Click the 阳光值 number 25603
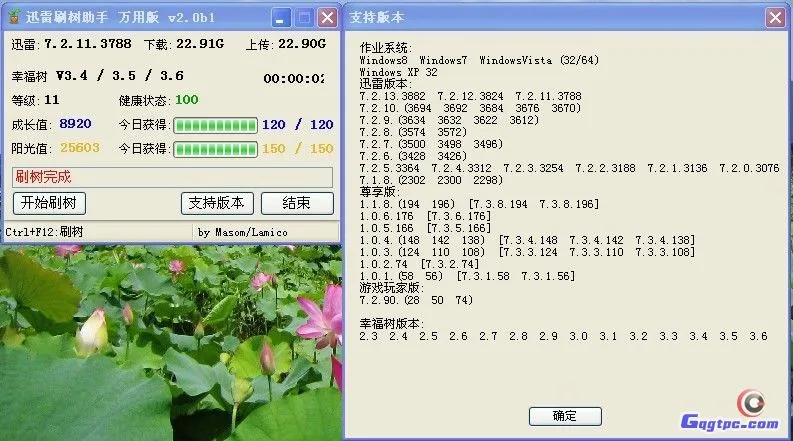Image resolution: width=793 pixels, height=441 pixels. point(80,148)
